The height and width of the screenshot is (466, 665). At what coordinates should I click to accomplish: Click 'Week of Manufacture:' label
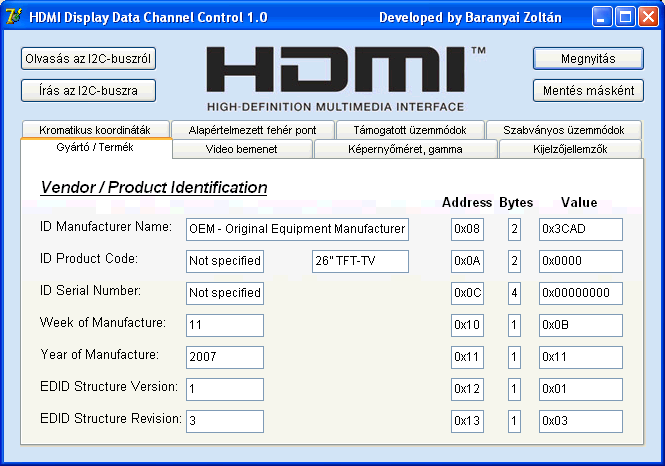pos(103,323)
